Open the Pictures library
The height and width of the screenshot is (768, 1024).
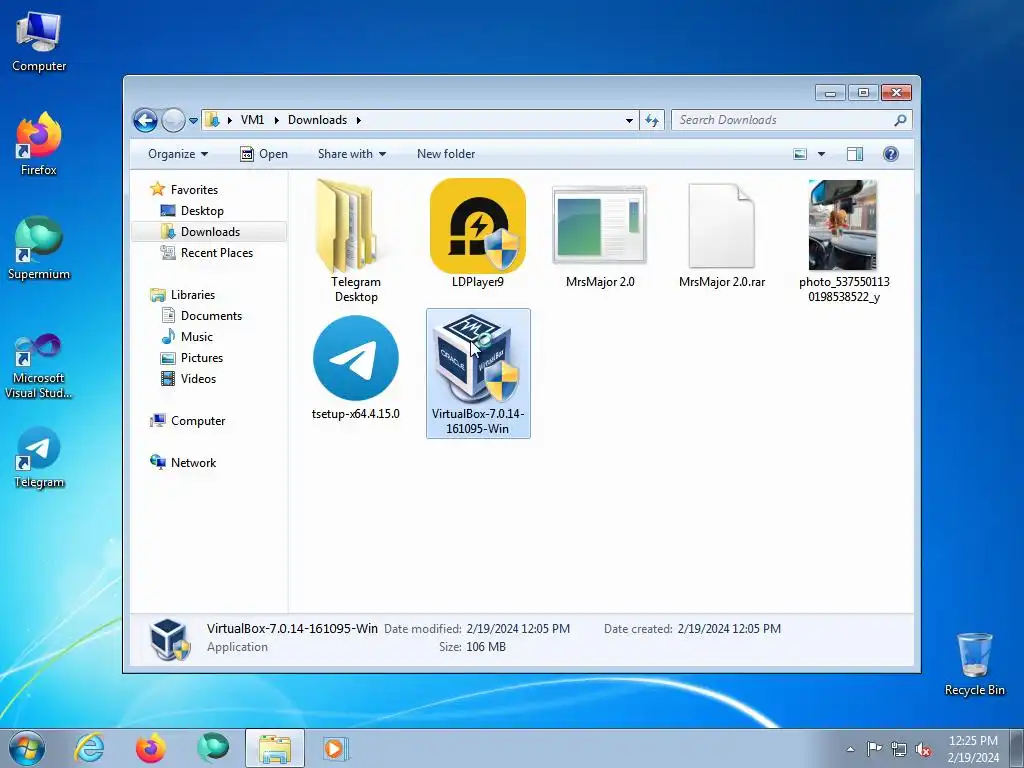(x=202, y=358)
